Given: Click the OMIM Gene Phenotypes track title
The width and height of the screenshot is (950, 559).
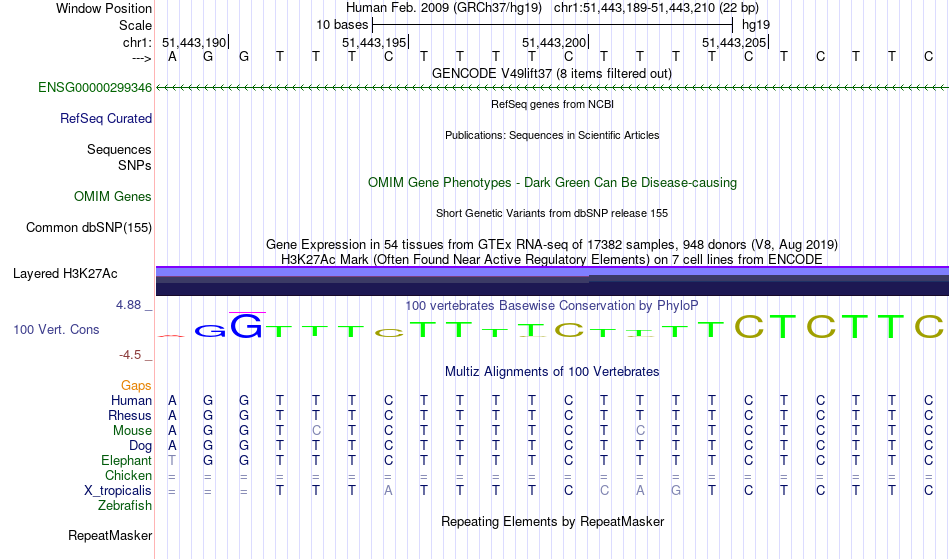Looking at the screenshot, I should pyautogui.click(x=553, y=182).
